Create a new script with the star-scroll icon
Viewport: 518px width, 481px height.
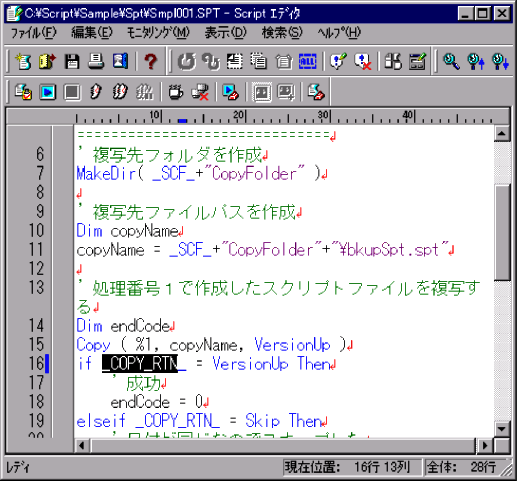point(23,61)
